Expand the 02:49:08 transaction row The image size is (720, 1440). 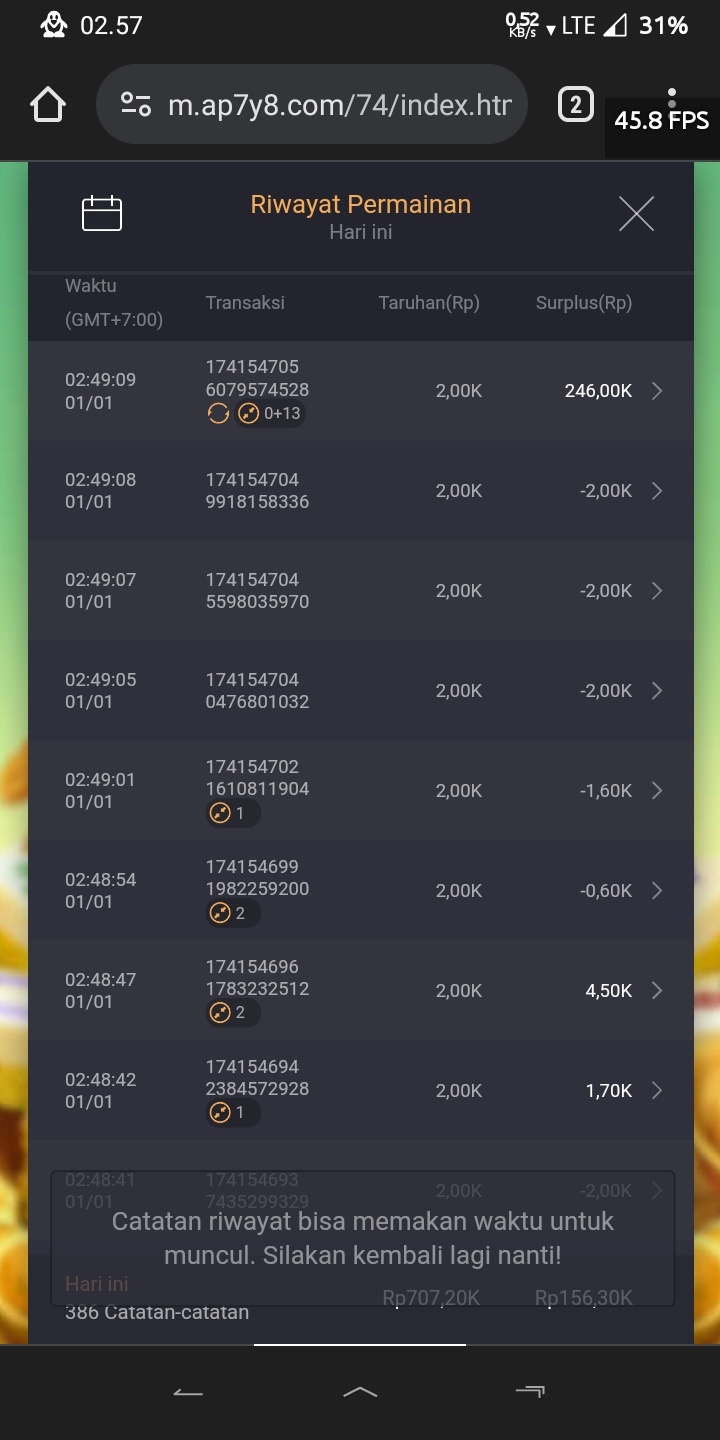click(x=657, y=491)
